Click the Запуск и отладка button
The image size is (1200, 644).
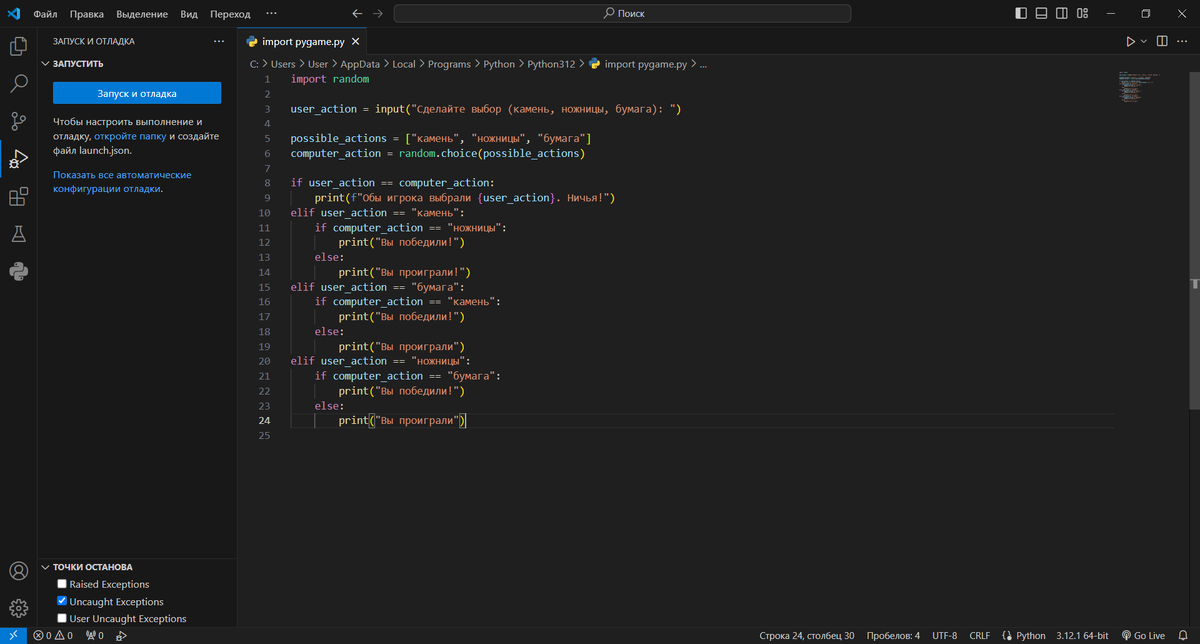coord(137,93)
